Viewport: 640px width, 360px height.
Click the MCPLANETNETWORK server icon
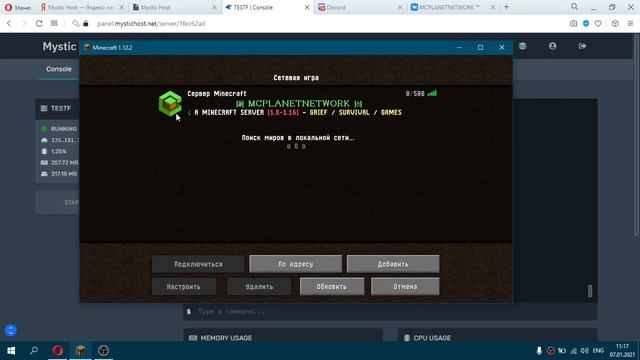[x=170, y=104]
